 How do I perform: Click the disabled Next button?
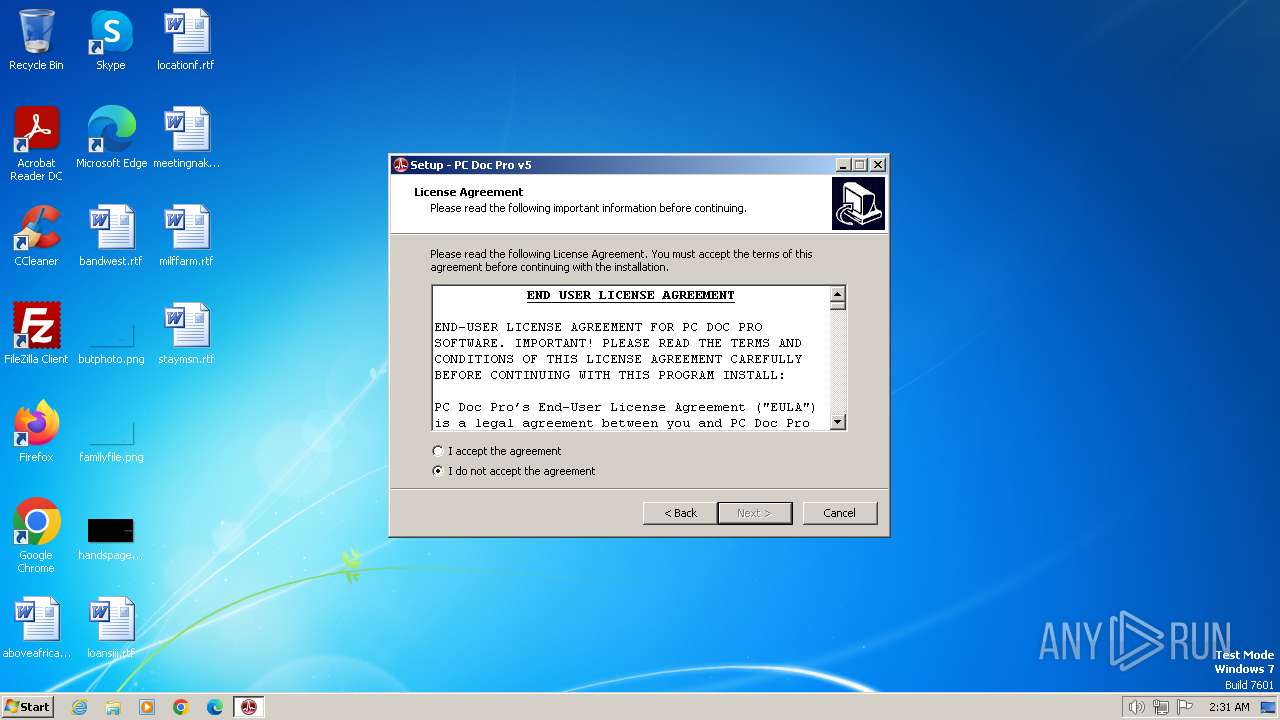tap(755, 513)
